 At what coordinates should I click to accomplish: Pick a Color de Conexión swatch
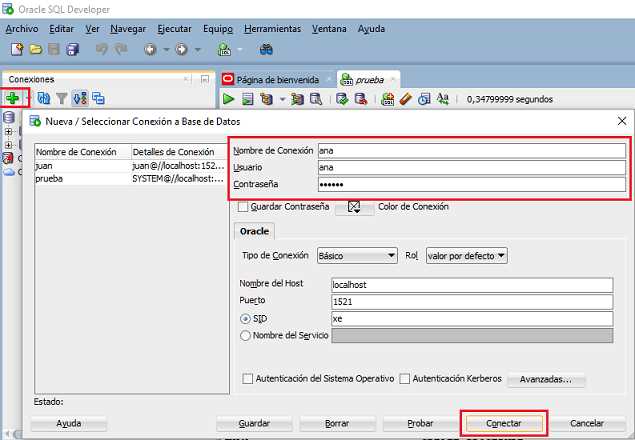354,207
